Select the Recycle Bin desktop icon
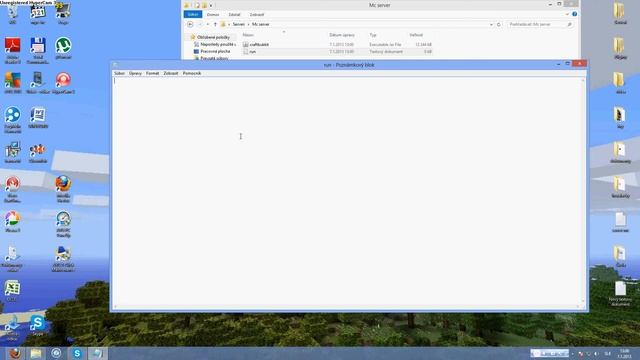Image resolution: width=640 pixels, height=360 pixels. (x=13, y=13)
